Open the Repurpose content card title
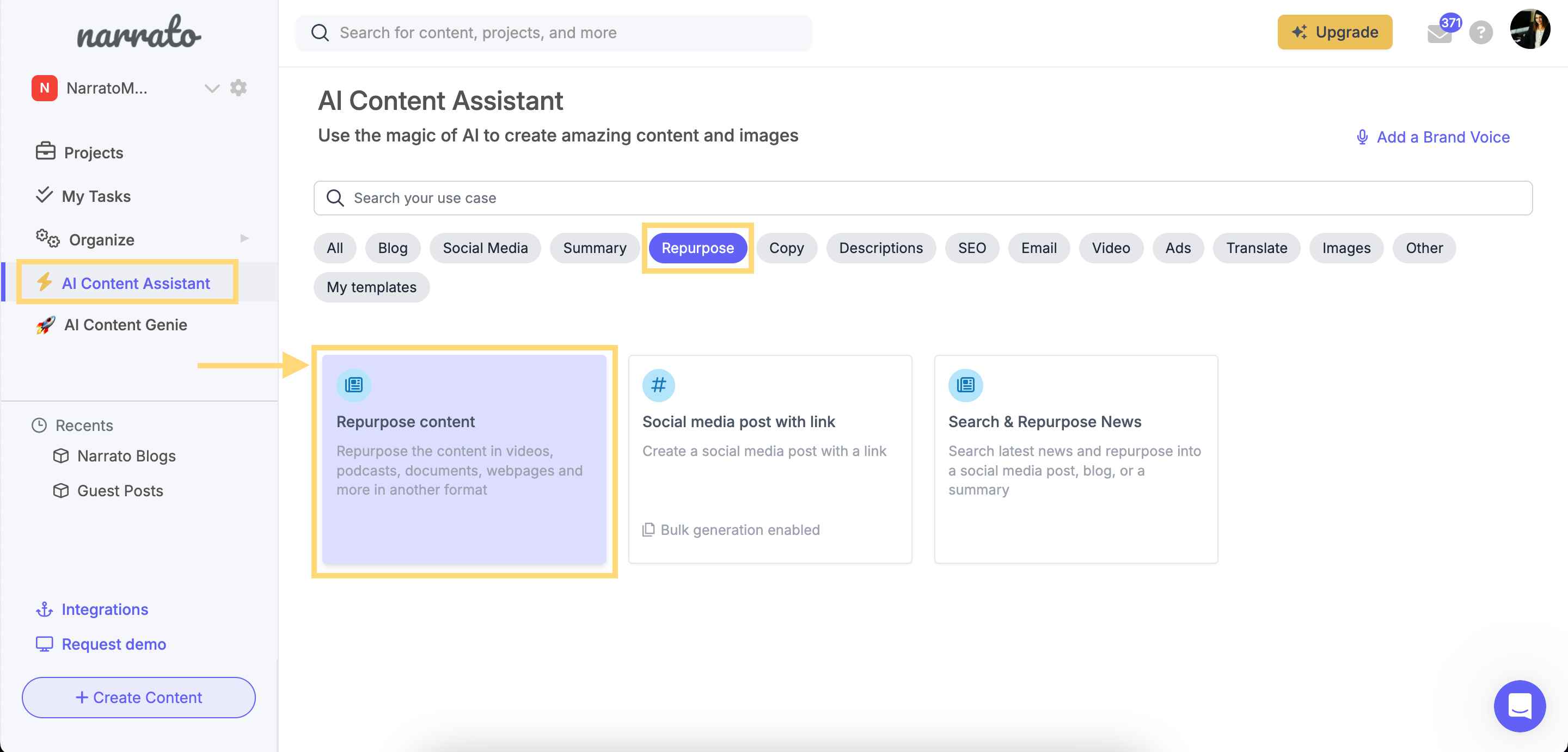Screen dimensions: 1568x752 (406, 421)
